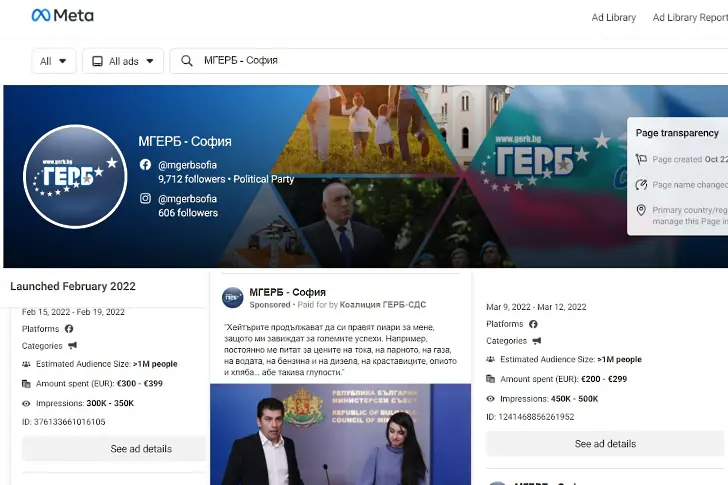
Task: Open the @mgerbsofia Instagram handle
Action: tap(188, 199)
